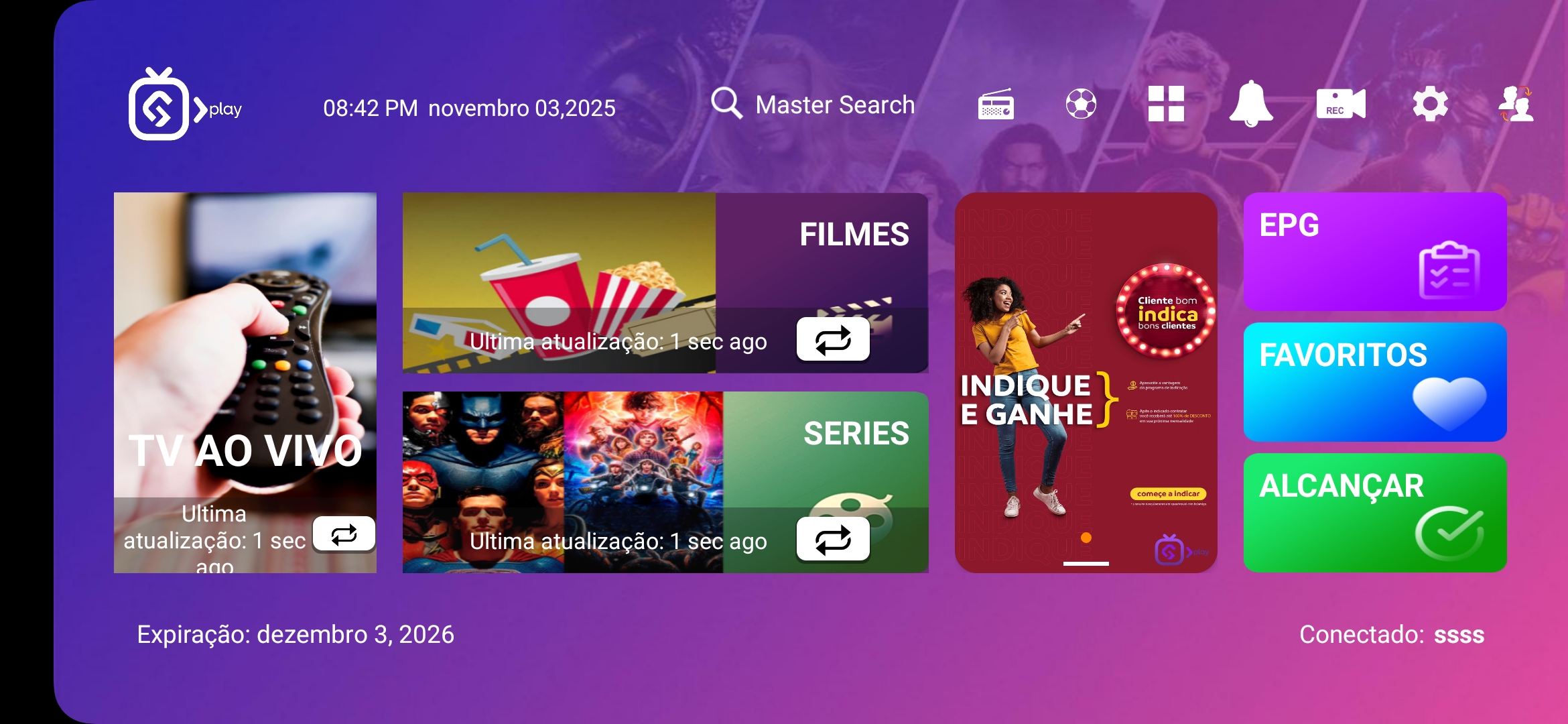Open the switch user profiles icon
Image resolution: width=1568 pixels, height=724 pixels.
1516,104
